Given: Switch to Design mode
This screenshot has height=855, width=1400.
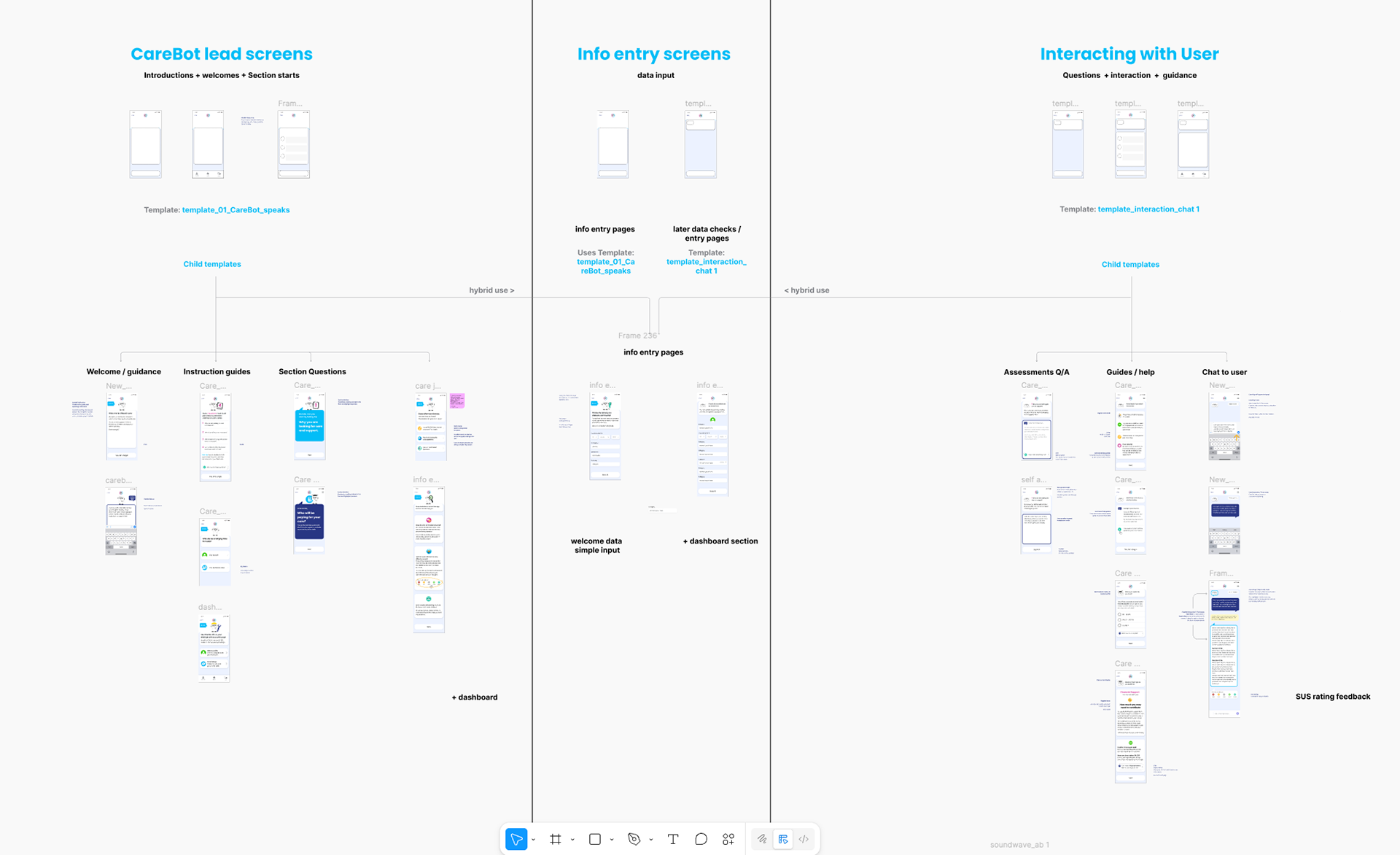Looking at the screenshot, I should pyautogui.click(x=783, y=839).
